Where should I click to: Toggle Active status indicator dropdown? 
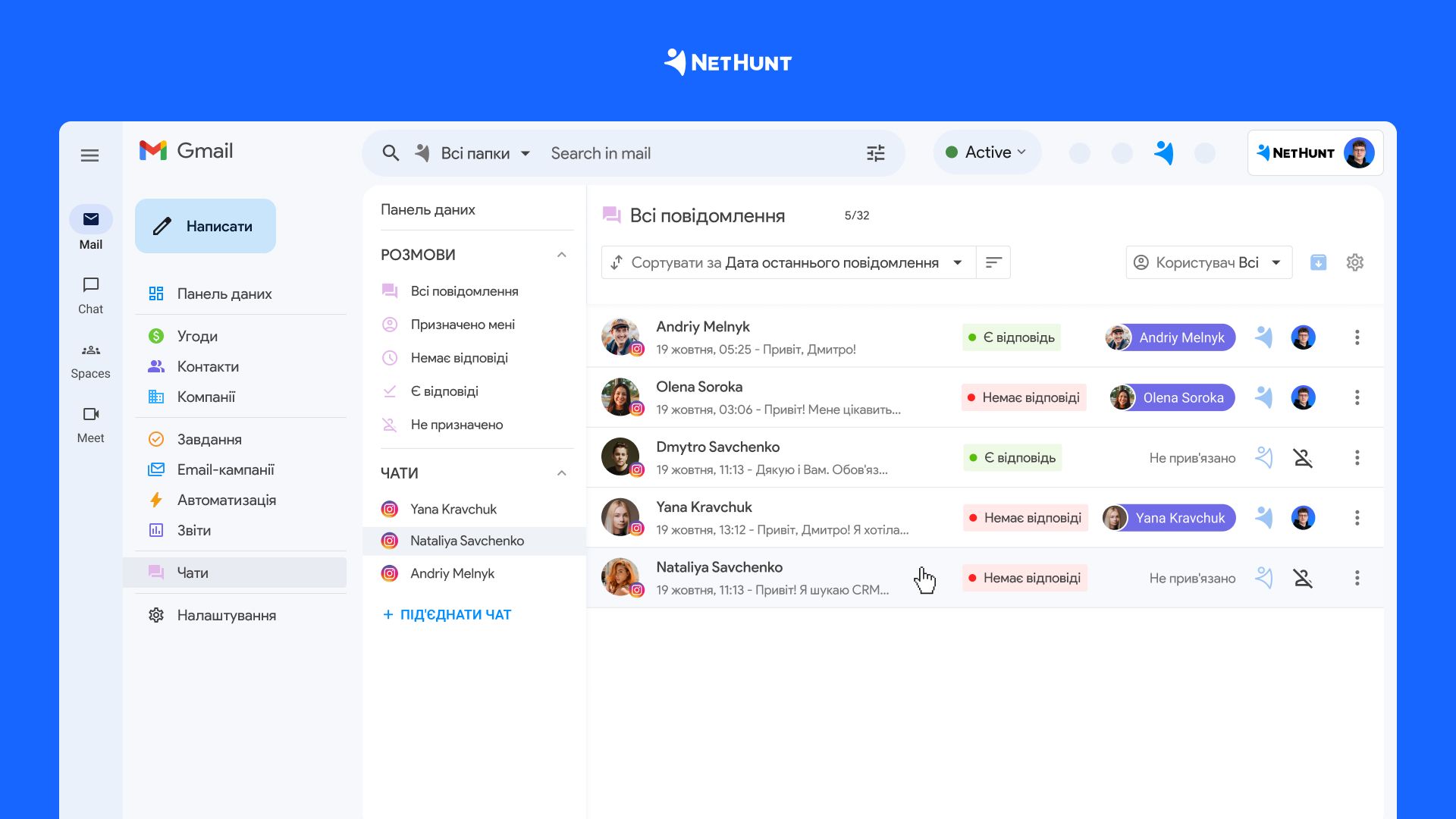985,153
